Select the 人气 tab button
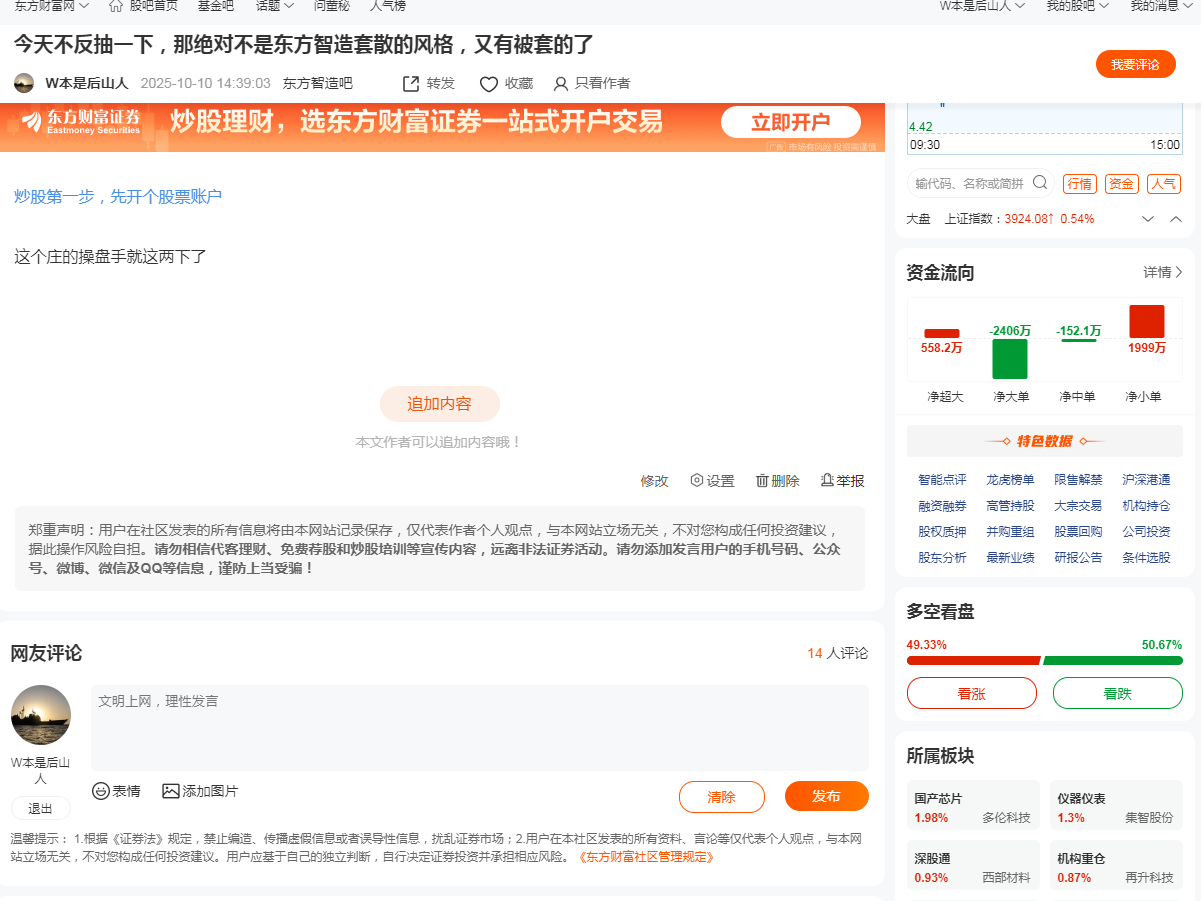Image resolution: width=1201 pixels, height=901 pixels. 1163,184
